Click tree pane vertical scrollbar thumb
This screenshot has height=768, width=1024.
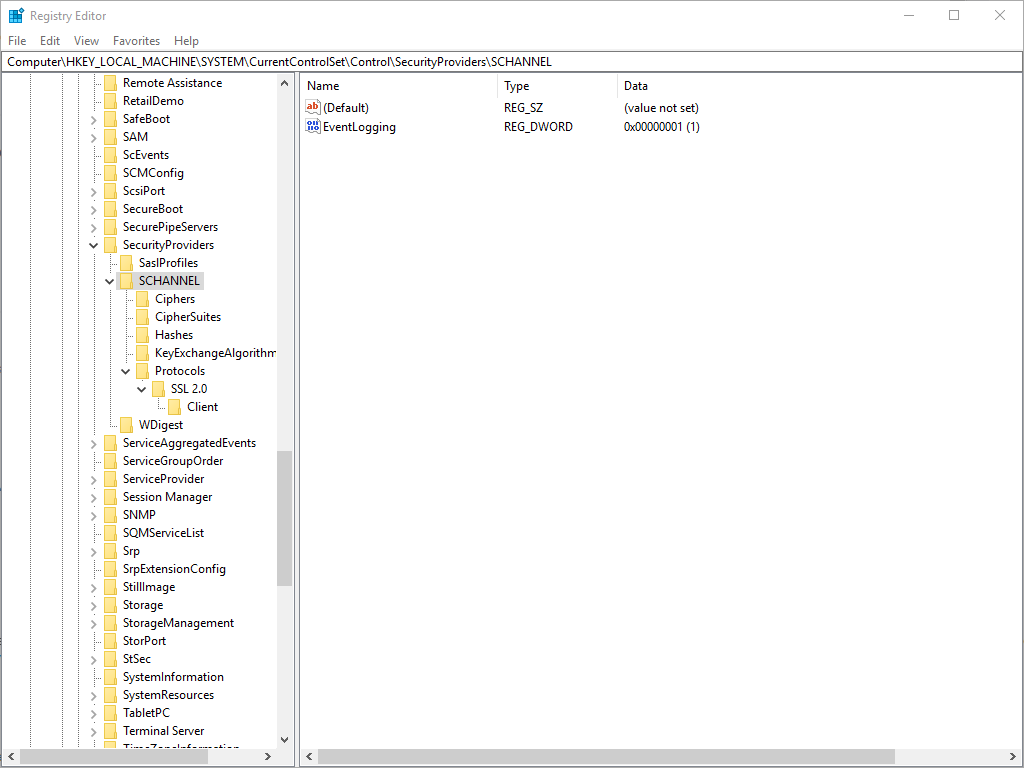(x=284, y=519)
